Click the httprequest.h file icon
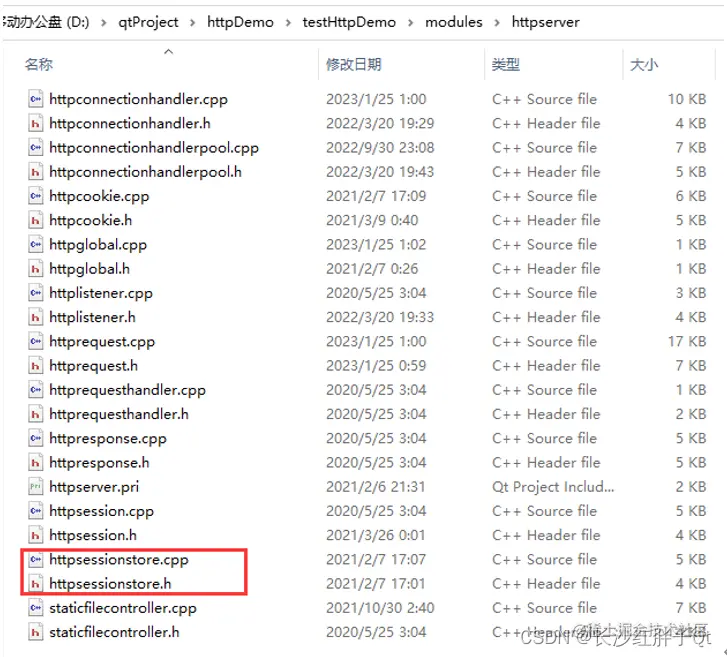727x657 pixels. [x=36, y=365]
